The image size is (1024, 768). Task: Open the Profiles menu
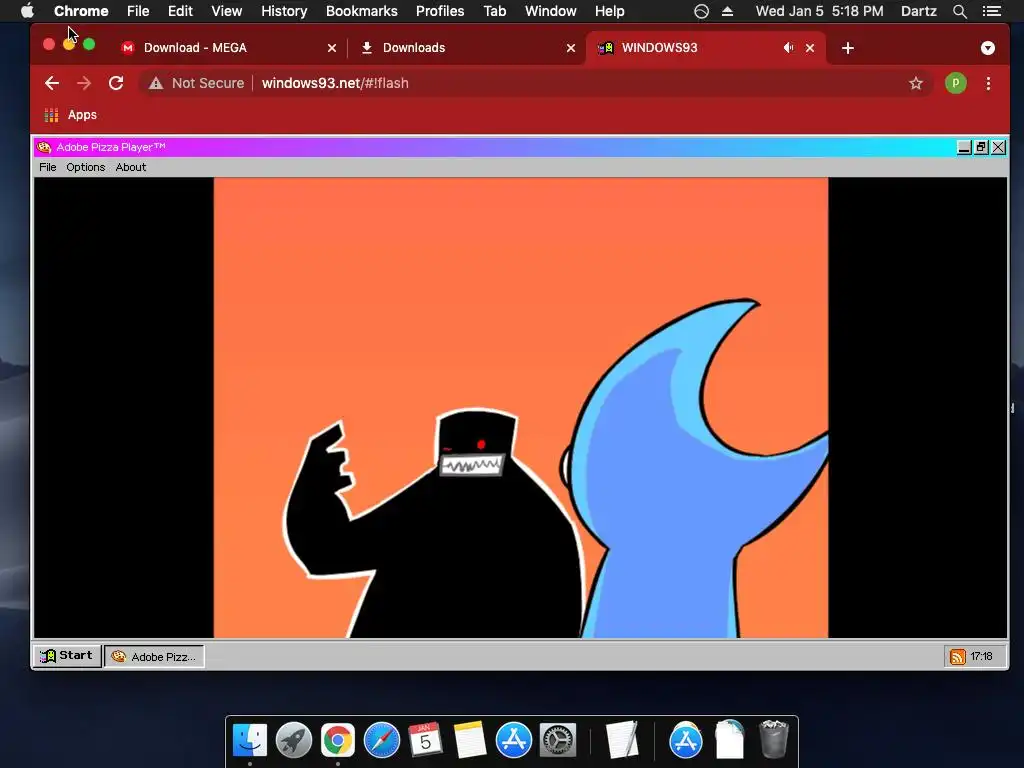click(440, 11)
